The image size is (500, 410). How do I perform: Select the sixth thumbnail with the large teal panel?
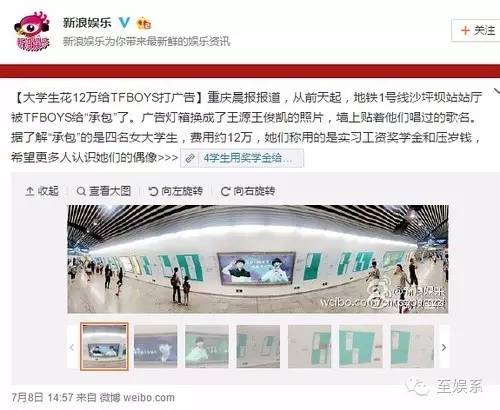point(361,347)
